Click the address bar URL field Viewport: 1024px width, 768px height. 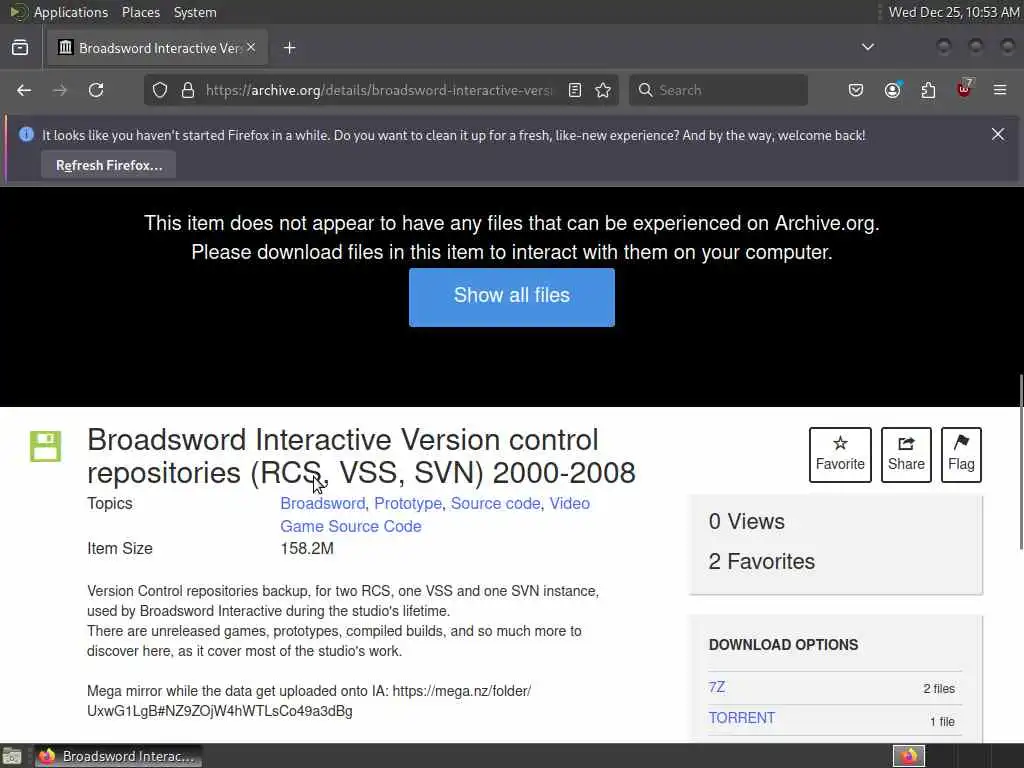pos(379,90)
